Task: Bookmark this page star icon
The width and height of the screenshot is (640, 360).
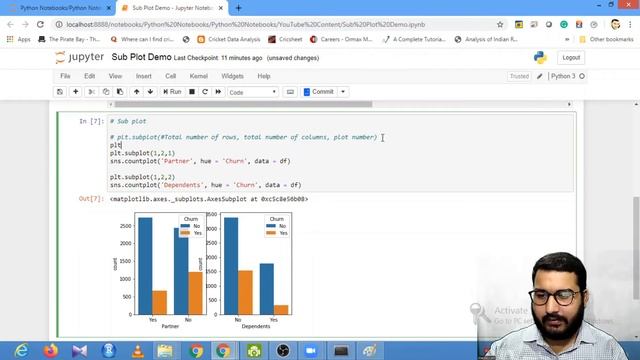Action: point(500,24)
